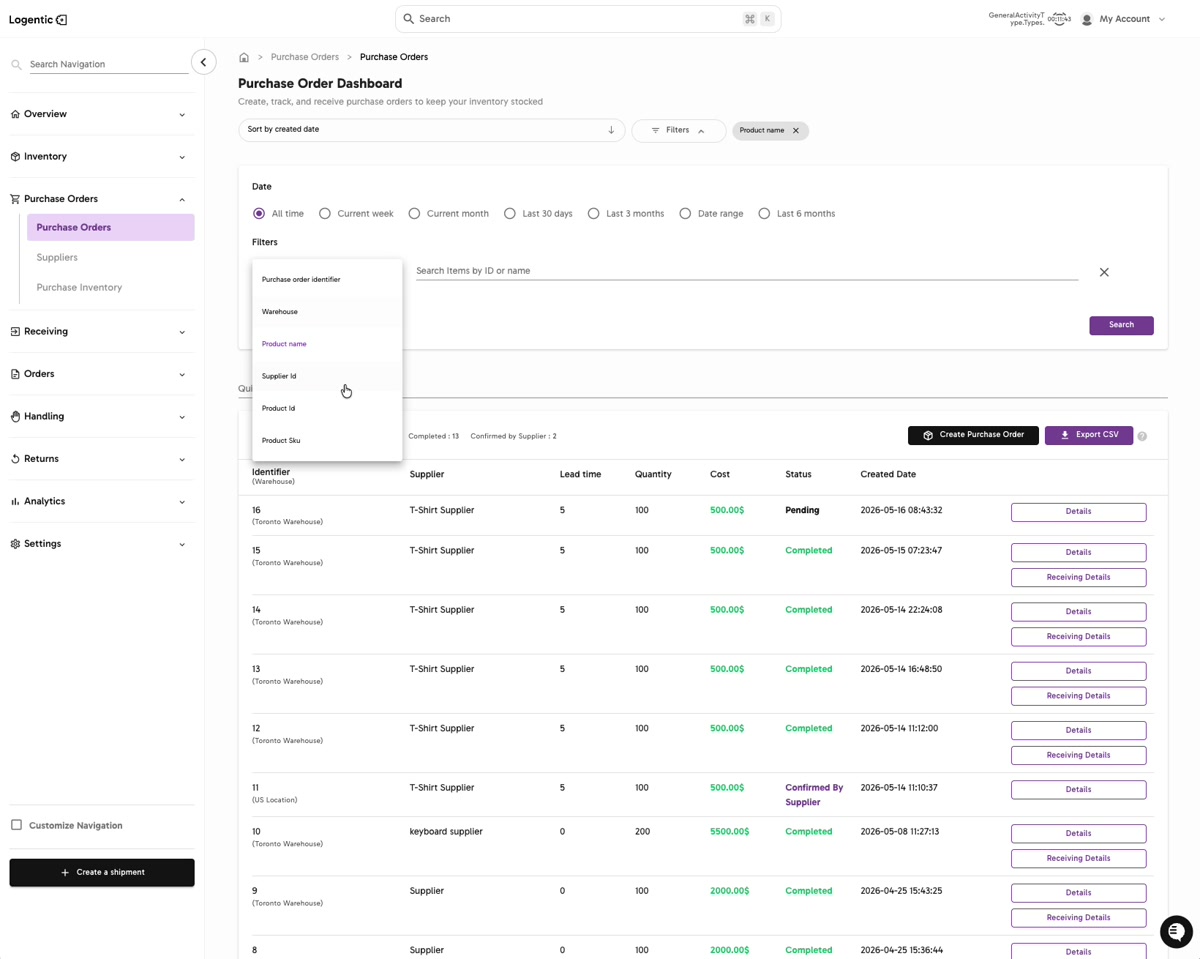Open the Sort by created date dropdown

(431, 130)
